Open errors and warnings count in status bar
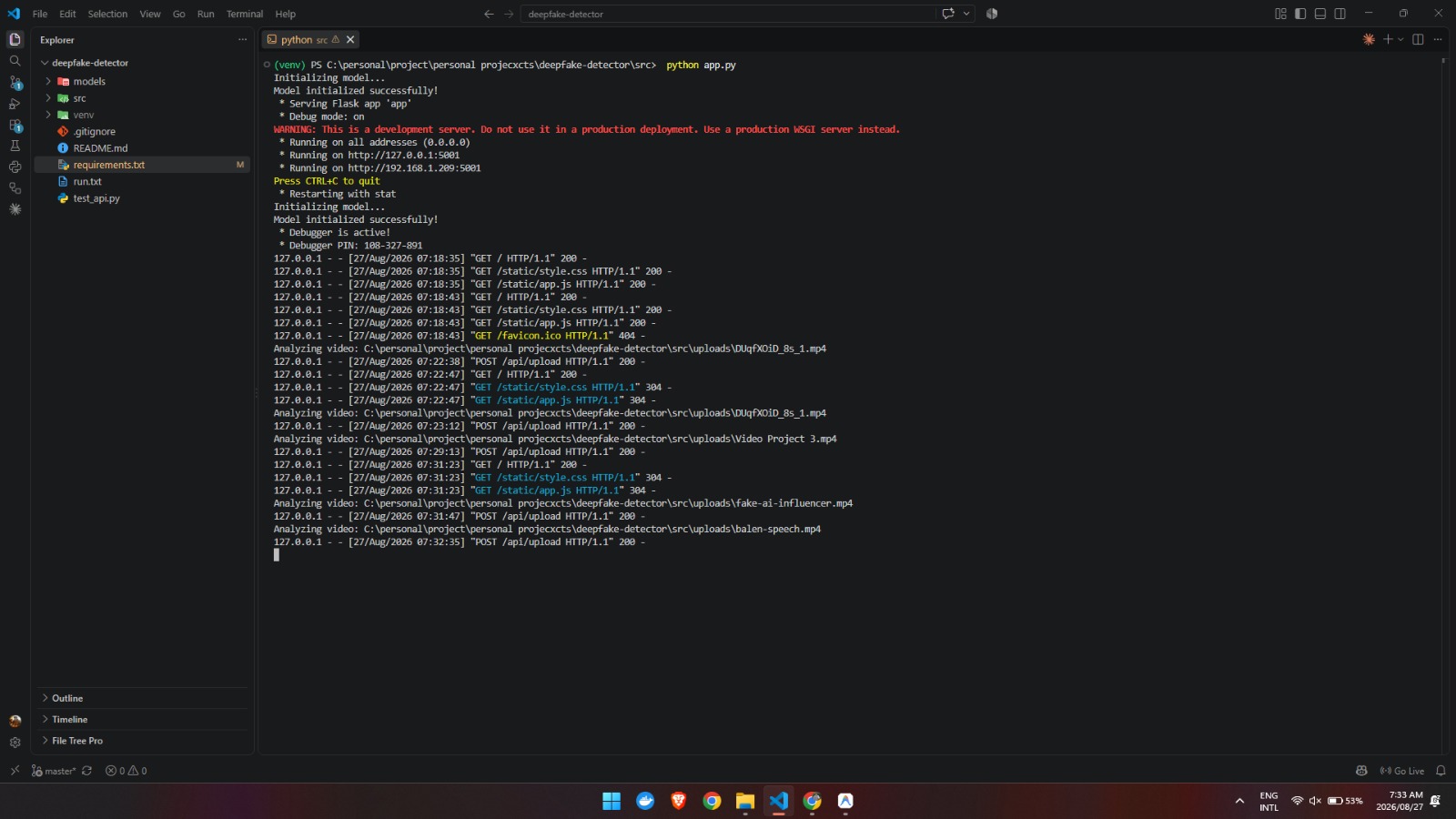1456x819 pixels. click(x=126, y=771)
